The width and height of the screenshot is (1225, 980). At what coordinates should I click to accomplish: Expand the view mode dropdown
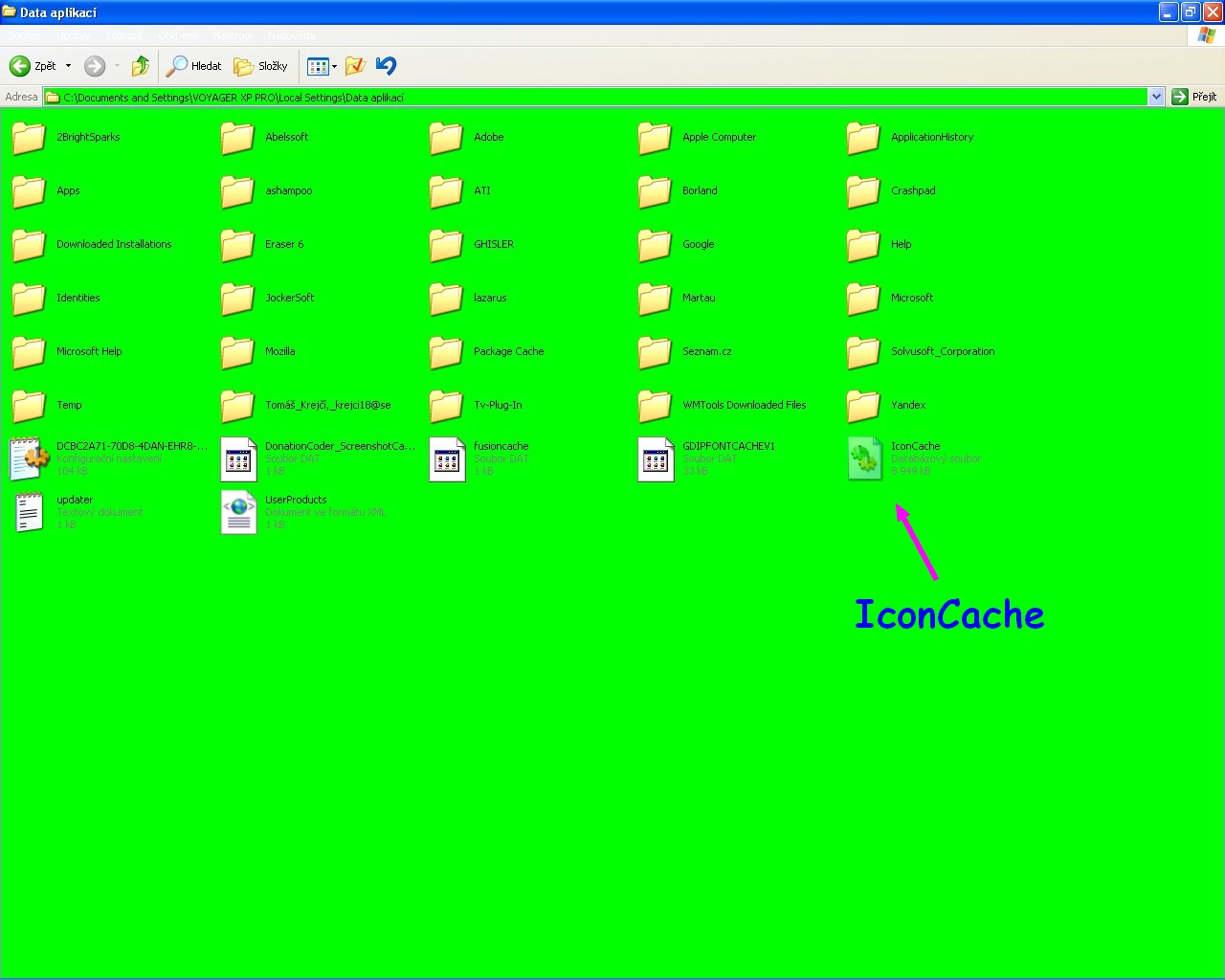click(x=334, y=66)
